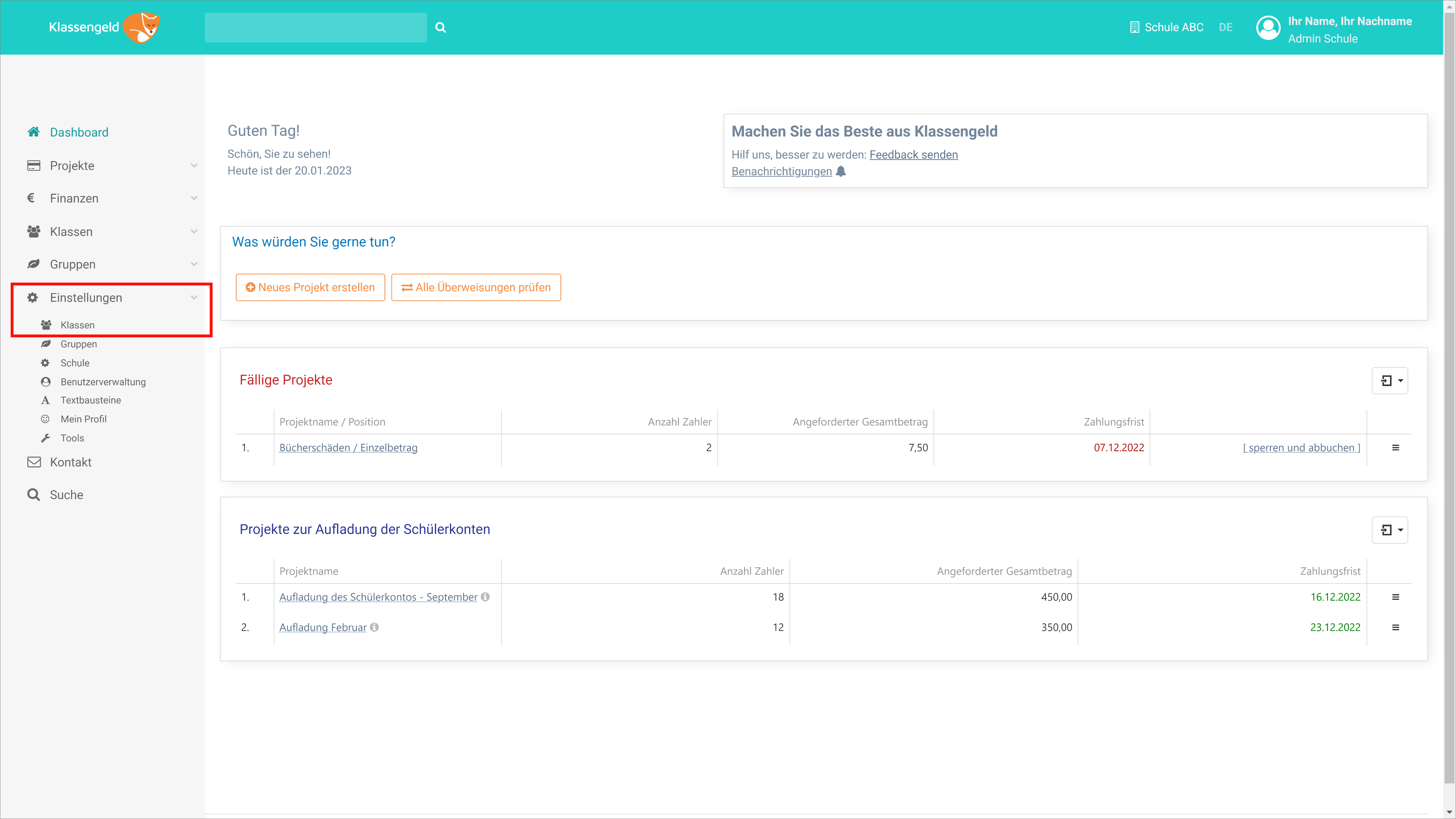Click the Klassen people icon in main menu
The width and height of the screenshot is (1456, 819).
pyautogui.click(x=33, y=231)
